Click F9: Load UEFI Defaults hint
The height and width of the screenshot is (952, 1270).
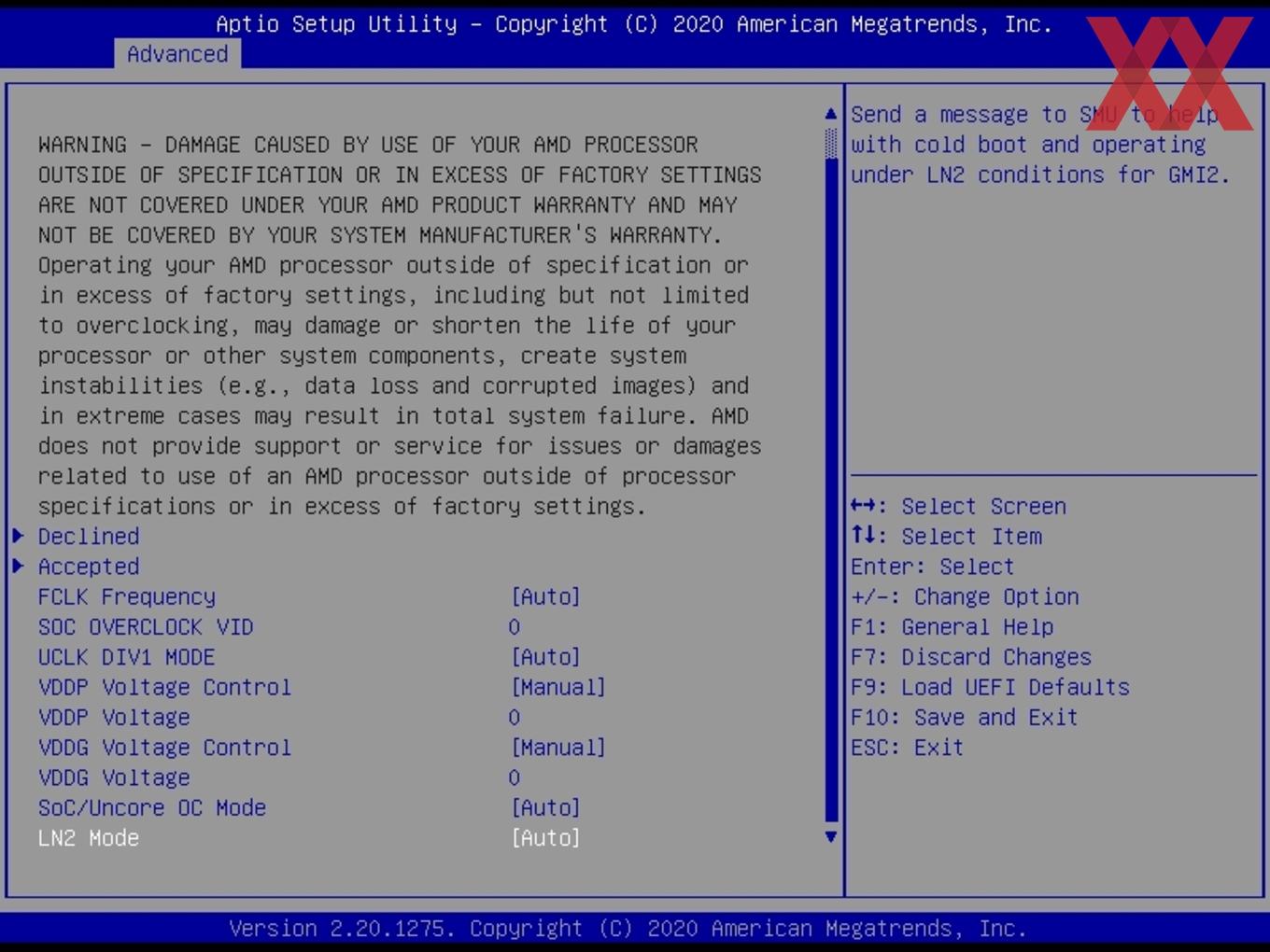point(991,687)
